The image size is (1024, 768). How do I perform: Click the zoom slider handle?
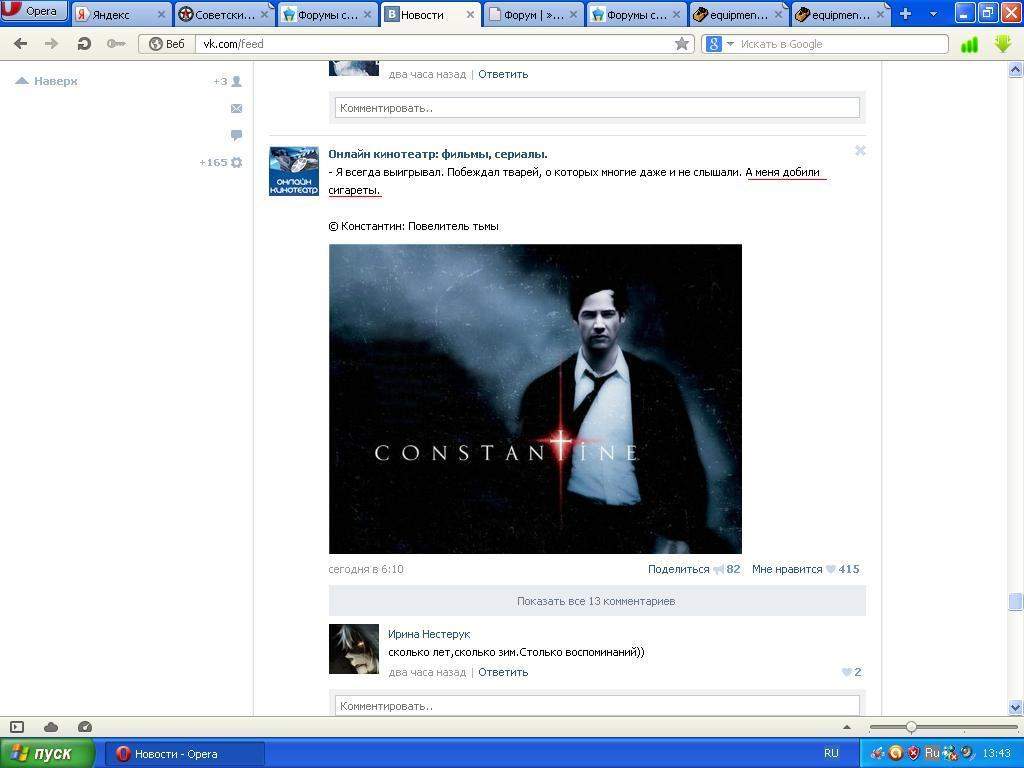click(911, 727)
